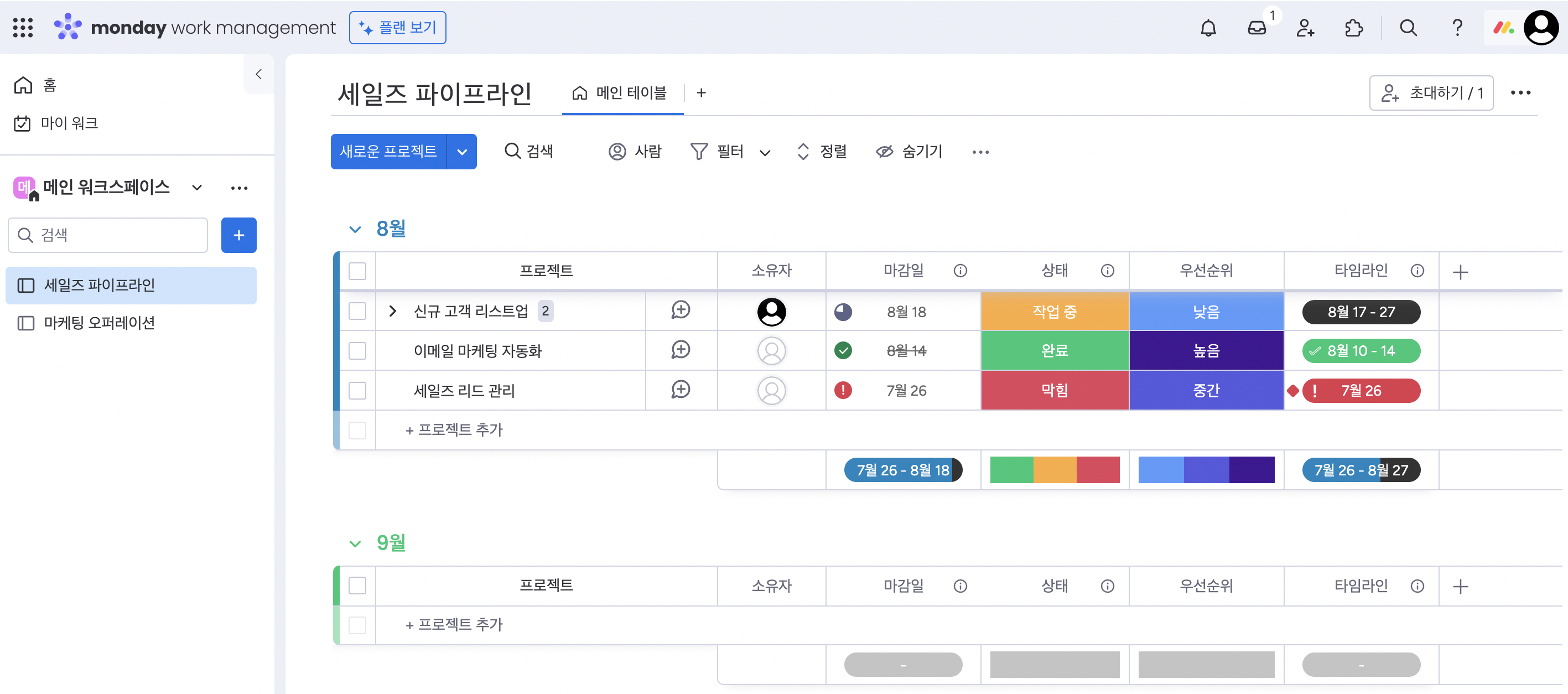Image resolution: width=1568 pixels, height=694 pixels.
Task: Open the inbox with unread badge
Action: 1257,28
